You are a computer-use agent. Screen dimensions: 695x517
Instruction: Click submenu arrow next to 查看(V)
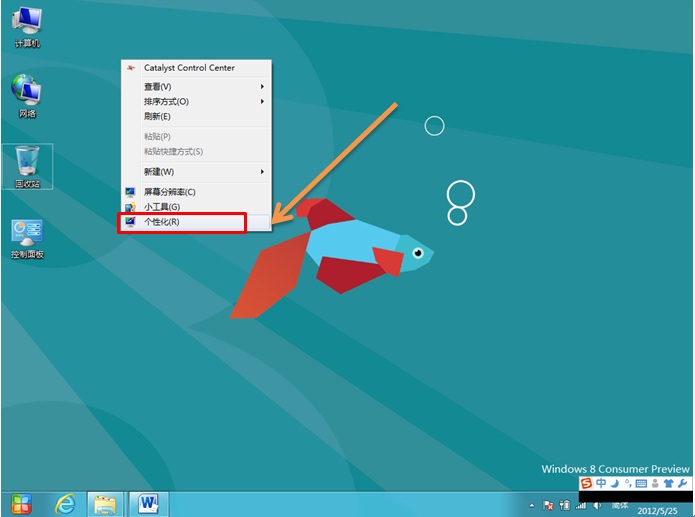pos(262,86)
